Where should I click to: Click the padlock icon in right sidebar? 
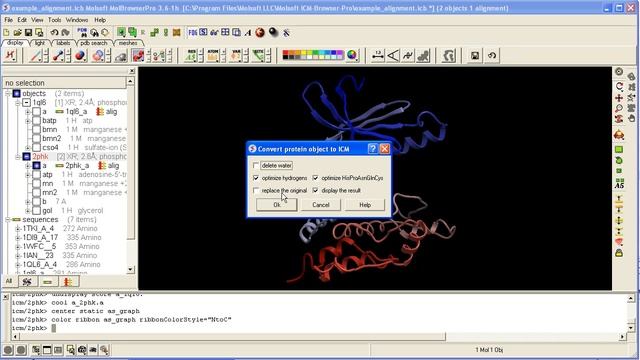(619, 253)
